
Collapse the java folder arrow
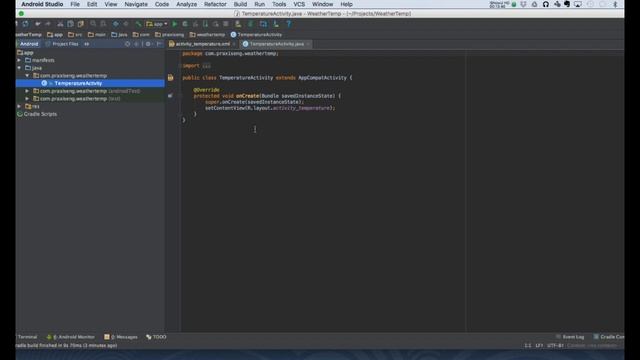click(x=19, y=68)
